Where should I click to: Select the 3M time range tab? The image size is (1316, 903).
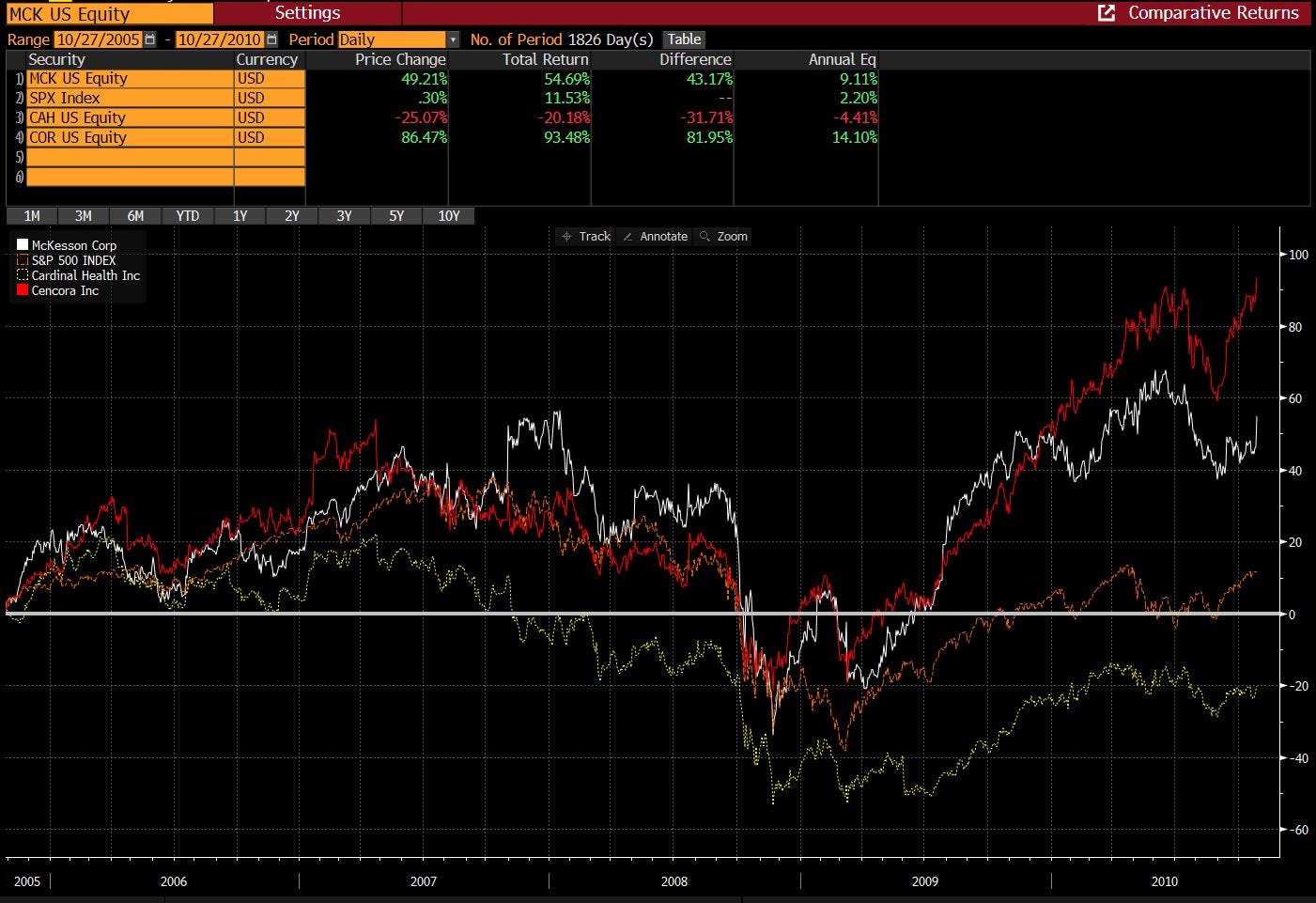coord(84,216)
